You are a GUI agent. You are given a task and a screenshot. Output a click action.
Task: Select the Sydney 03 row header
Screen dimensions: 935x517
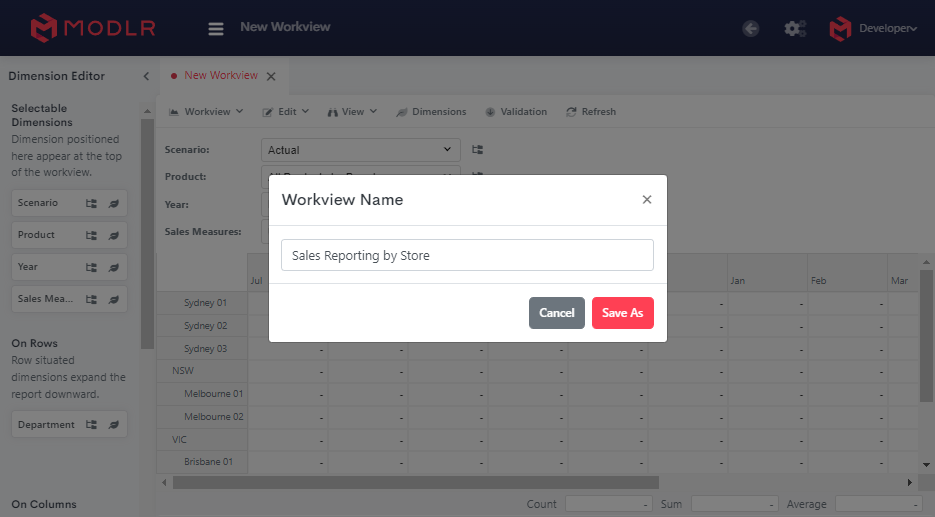coord(202,349)
